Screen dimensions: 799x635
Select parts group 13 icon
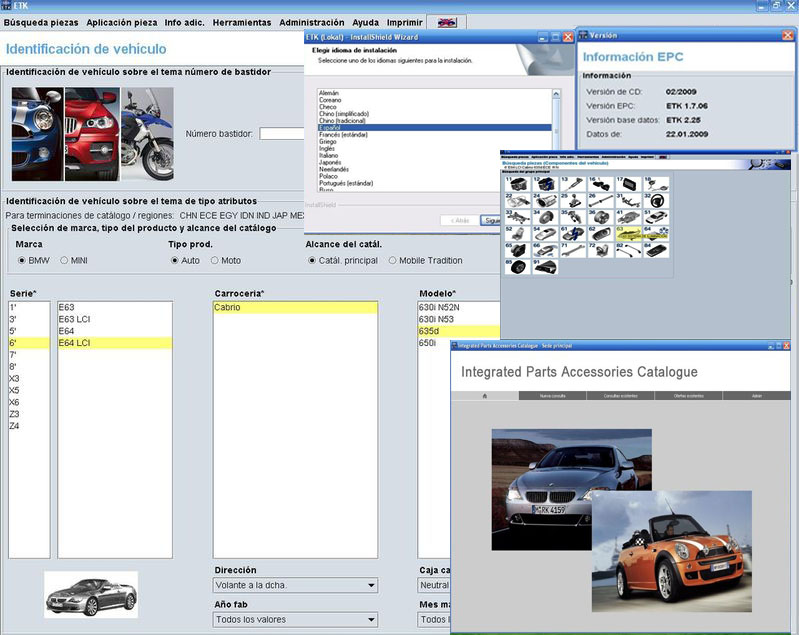point(573,184)
